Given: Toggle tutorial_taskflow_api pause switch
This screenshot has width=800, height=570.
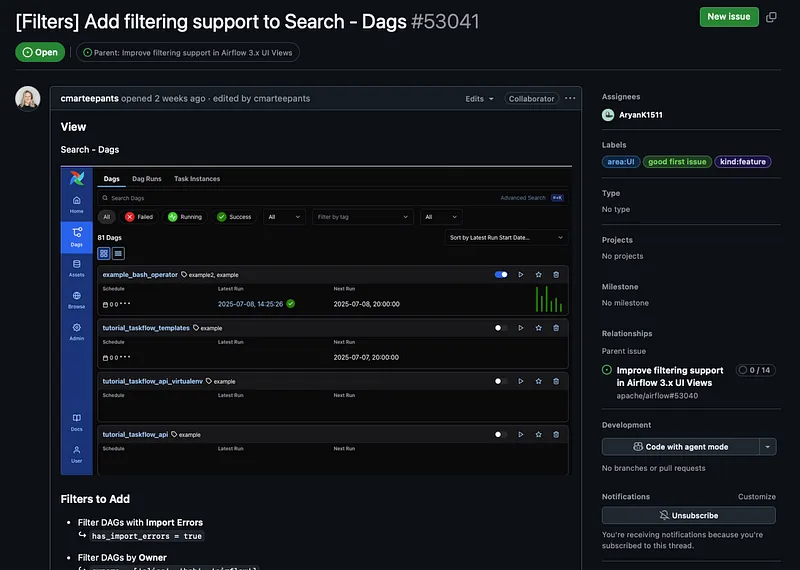Looking at the screenshot, I should point(501,435).
